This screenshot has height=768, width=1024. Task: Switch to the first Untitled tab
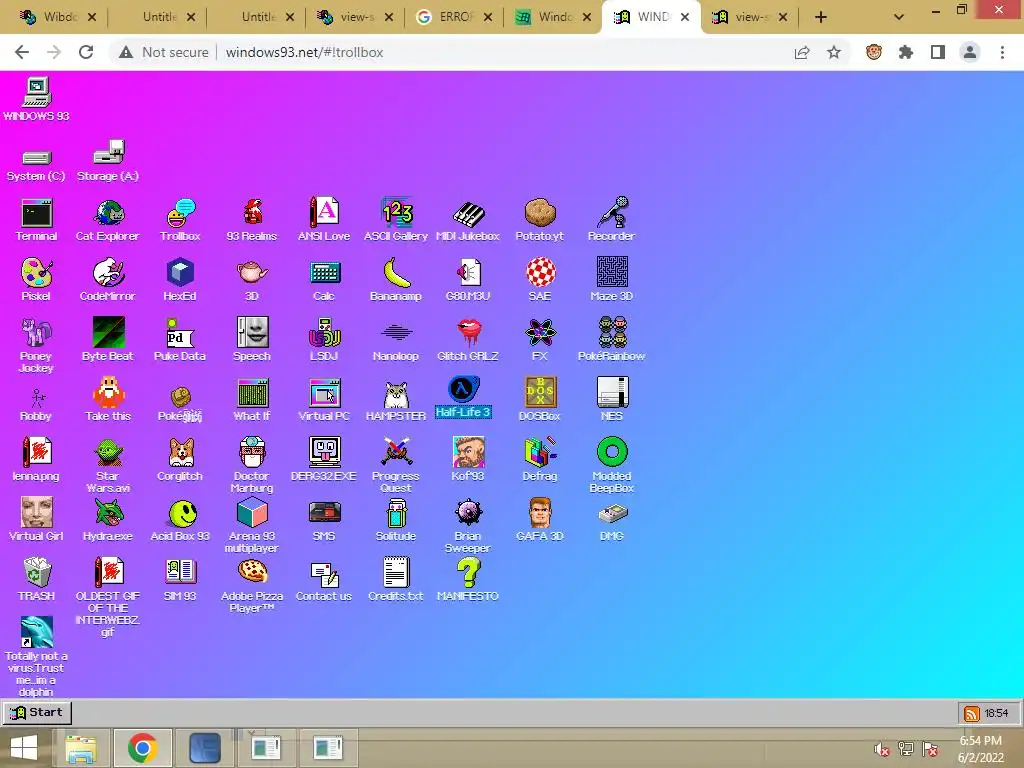(159, 17)
